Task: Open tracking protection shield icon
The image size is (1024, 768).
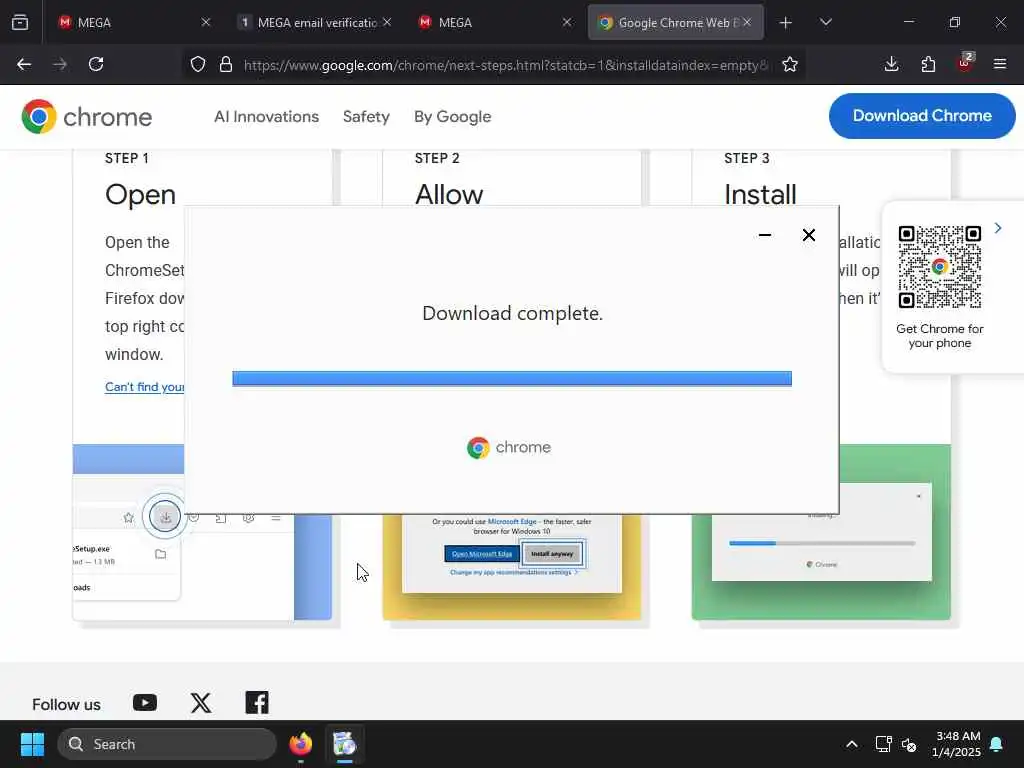Action: click(198, 64)
